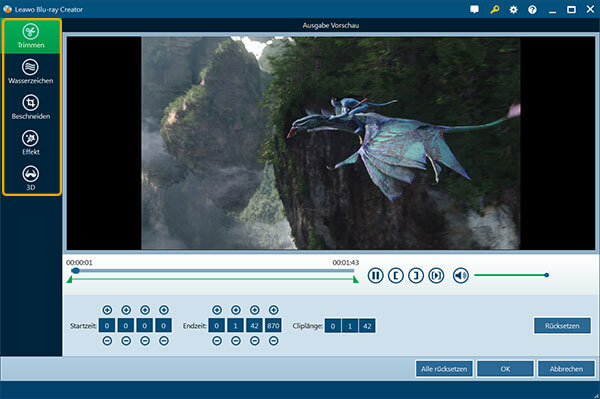Click the Cliplänge hours field
Image resolution: width=600 pixels, height=399 pixels.
coord(333,326)
